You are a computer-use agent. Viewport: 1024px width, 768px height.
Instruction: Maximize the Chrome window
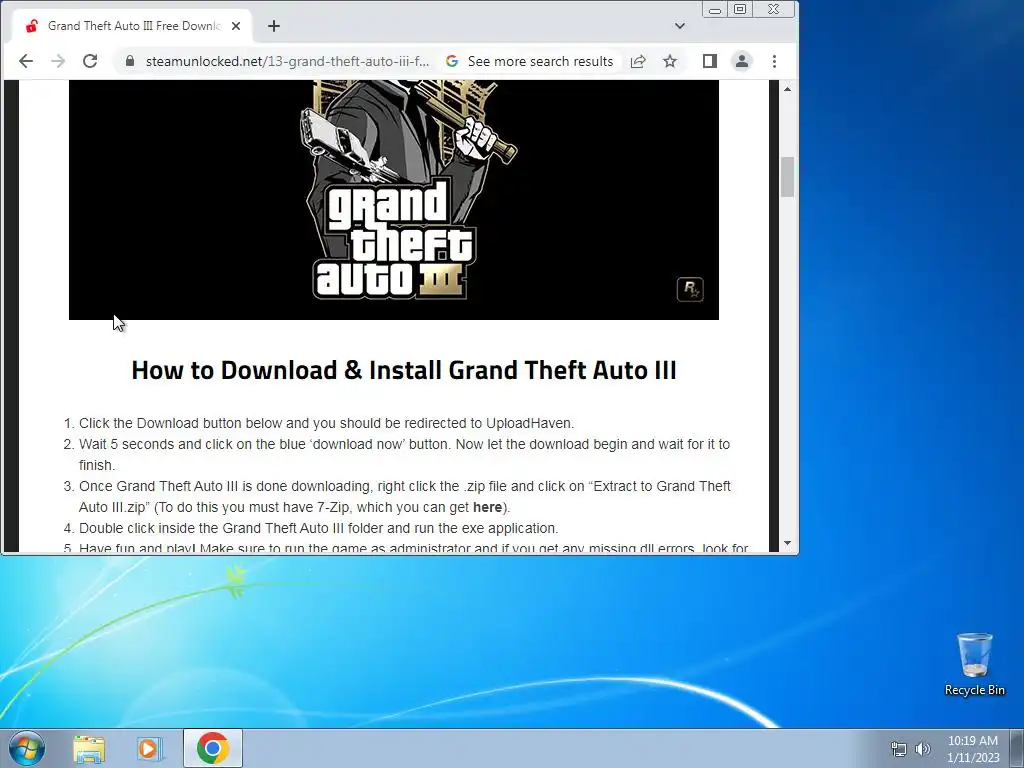(740, 9)
